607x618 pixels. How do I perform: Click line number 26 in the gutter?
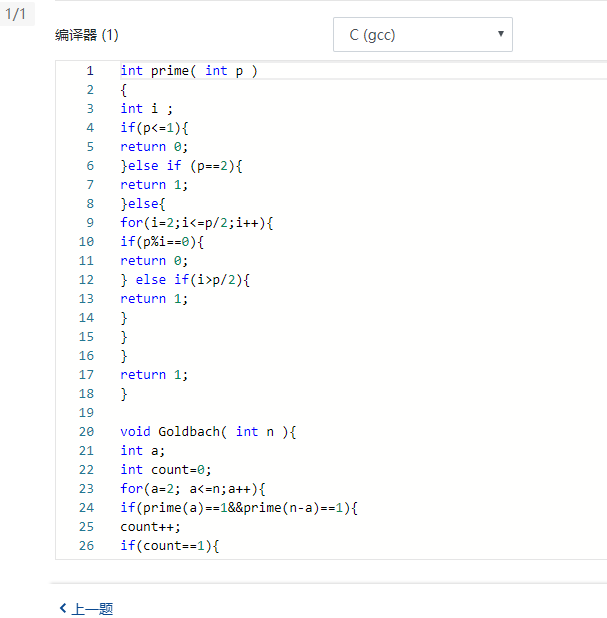[x=86, y=546]
